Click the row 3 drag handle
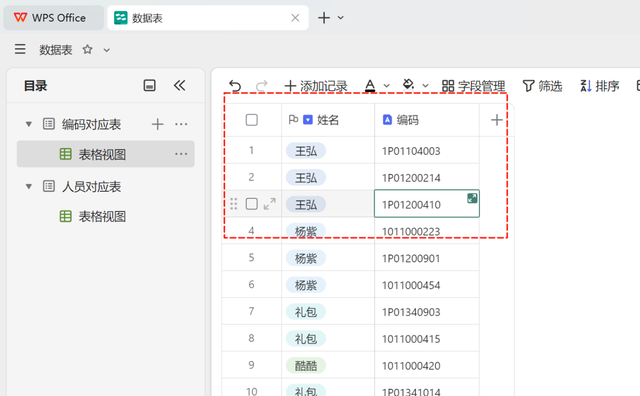 (233, 204)
